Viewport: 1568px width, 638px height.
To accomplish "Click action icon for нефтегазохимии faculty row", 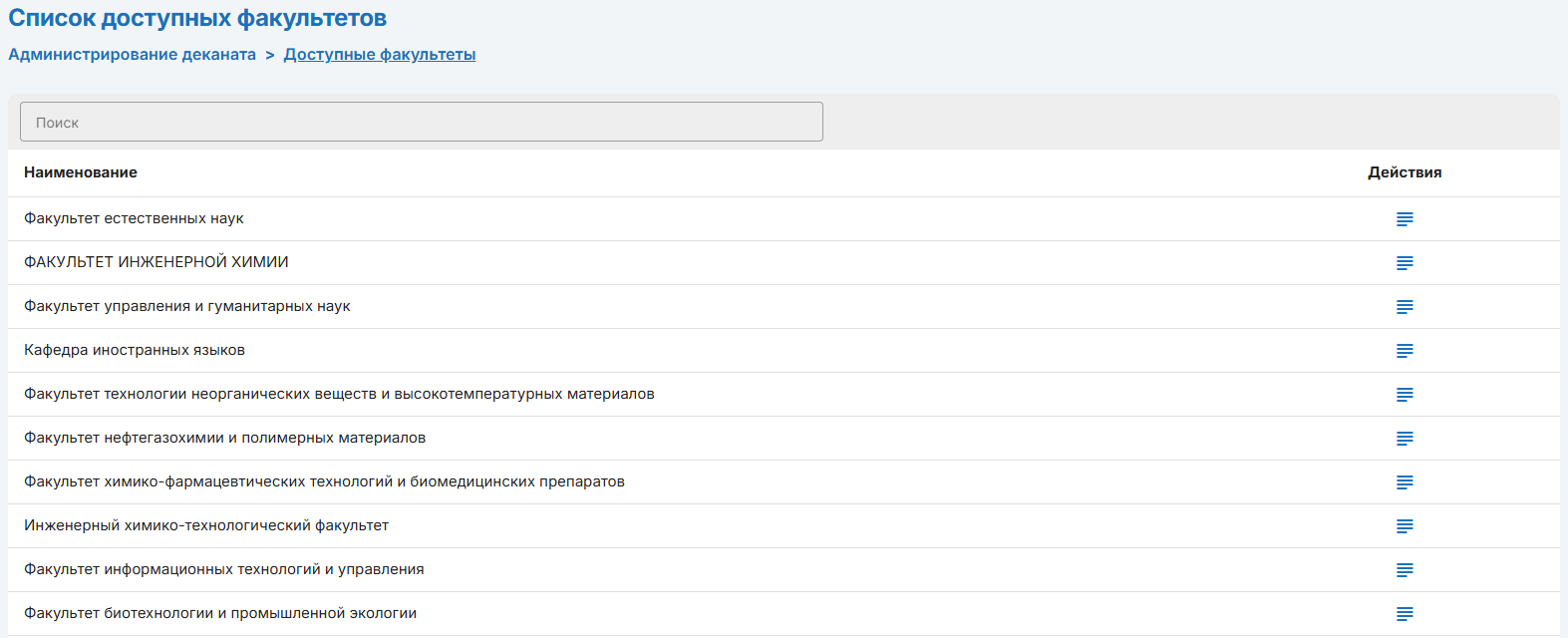I will pos(1405,439).
